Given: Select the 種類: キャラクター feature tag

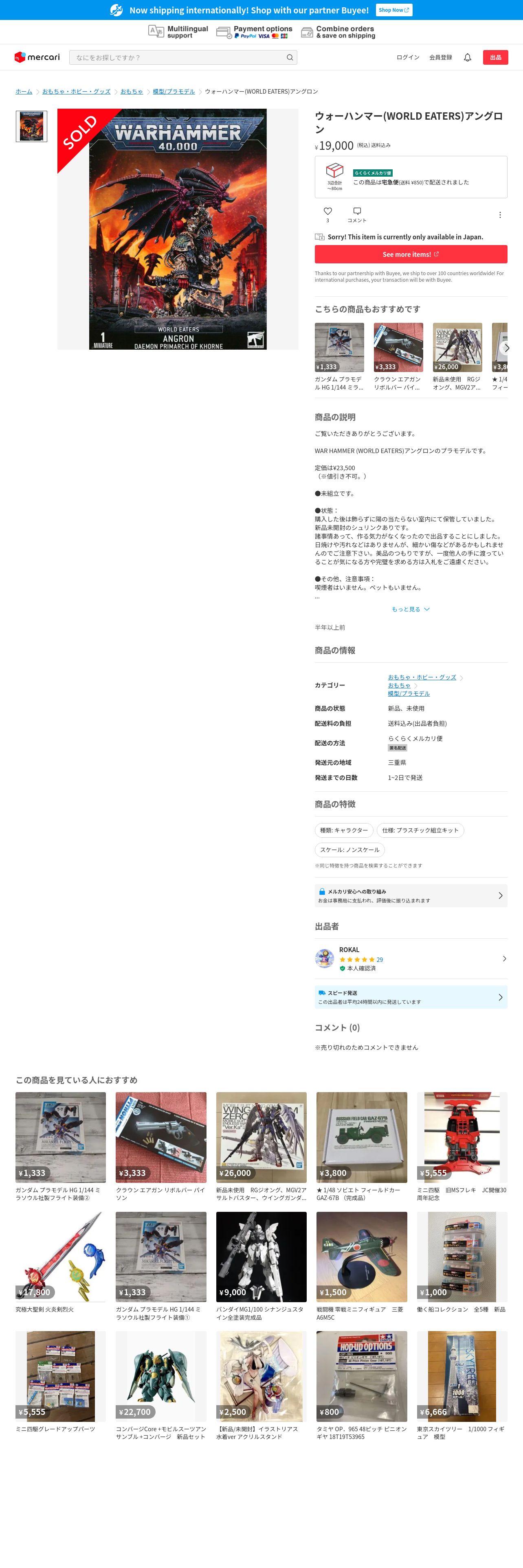Looking at the screenshot, I should (344, 830).
